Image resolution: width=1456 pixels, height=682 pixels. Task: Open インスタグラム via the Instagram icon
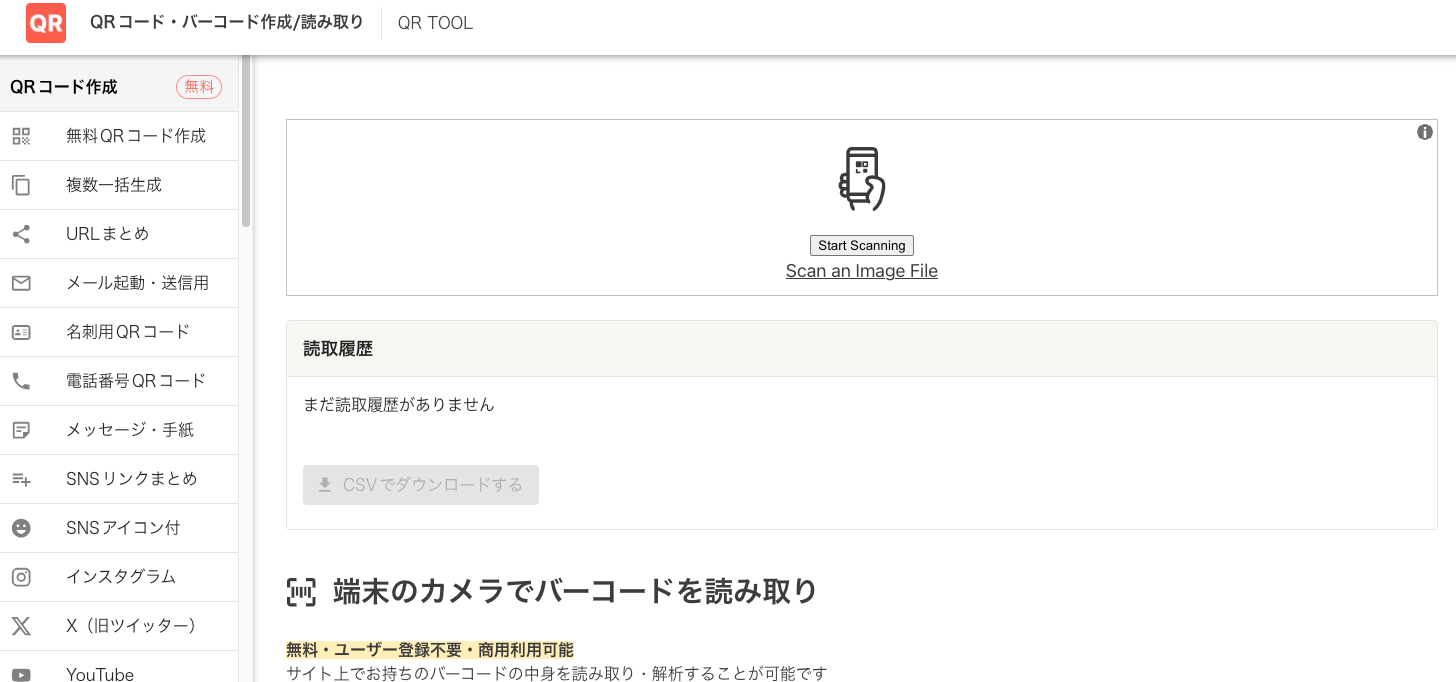click(x=21, y=577)
